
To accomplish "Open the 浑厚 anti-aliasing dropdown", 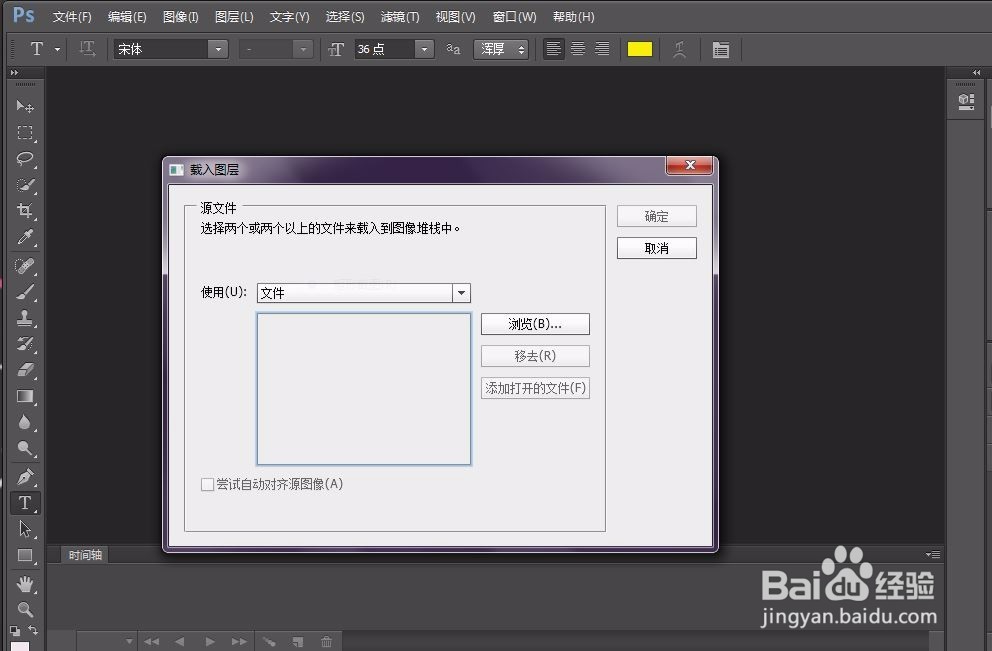I will 500,48.
